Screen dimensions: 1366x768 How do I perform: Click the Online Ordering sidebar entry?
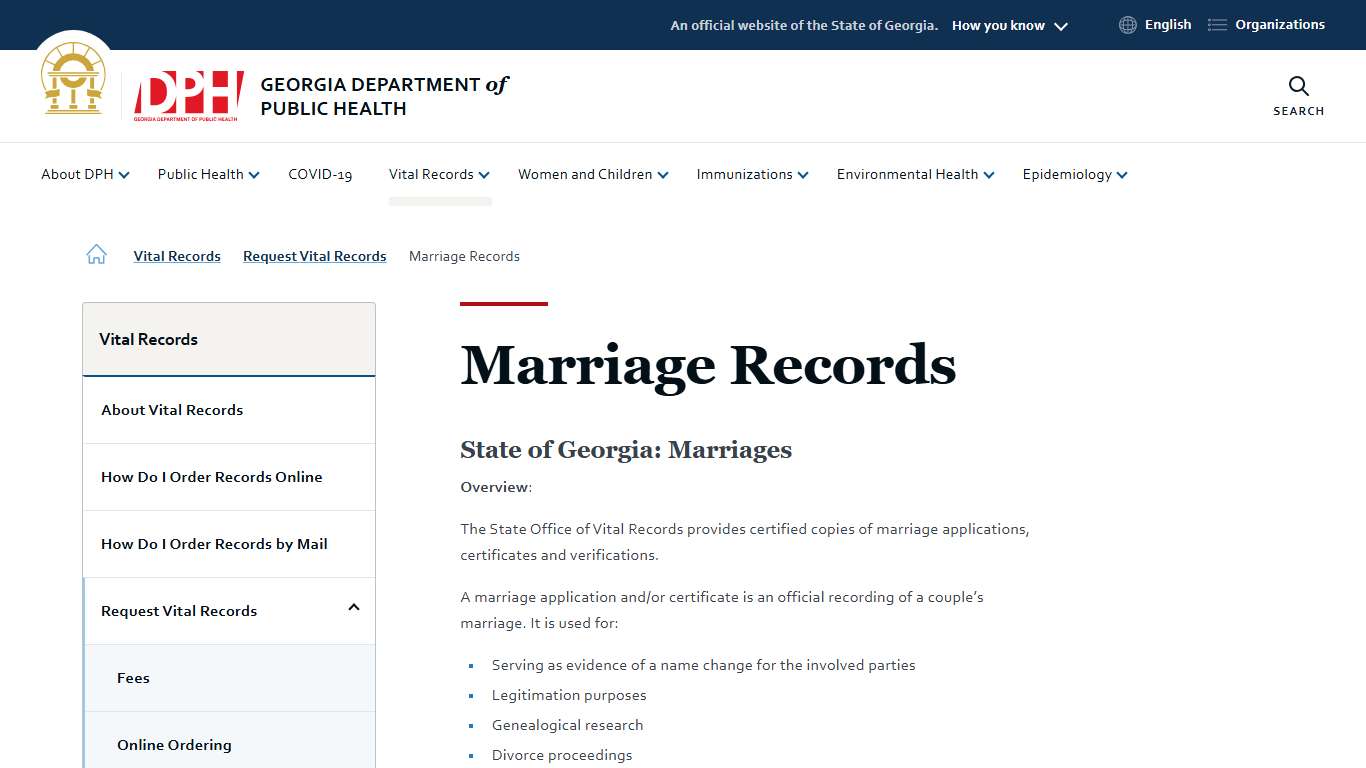tap(174, 744)
